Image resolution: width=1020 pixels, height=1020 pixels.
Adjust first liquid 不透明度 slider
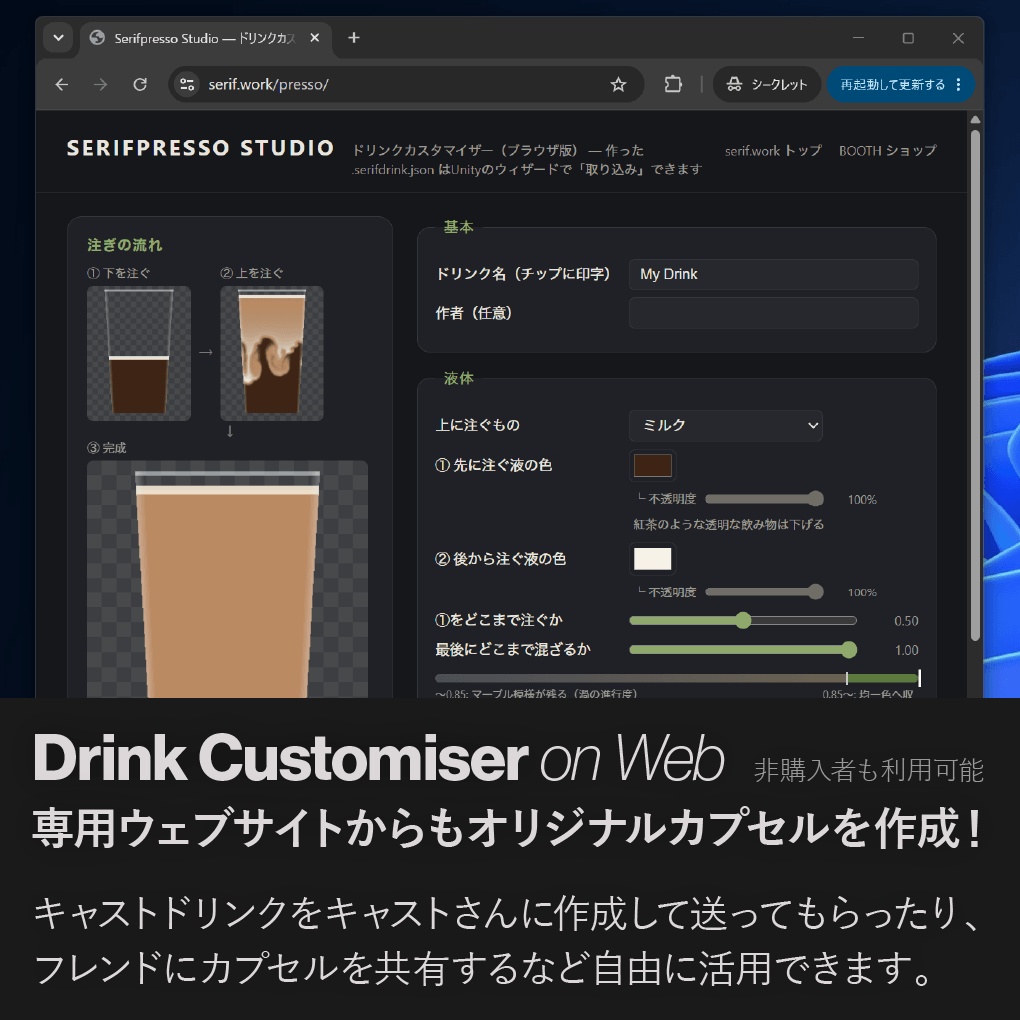point(764,499)
